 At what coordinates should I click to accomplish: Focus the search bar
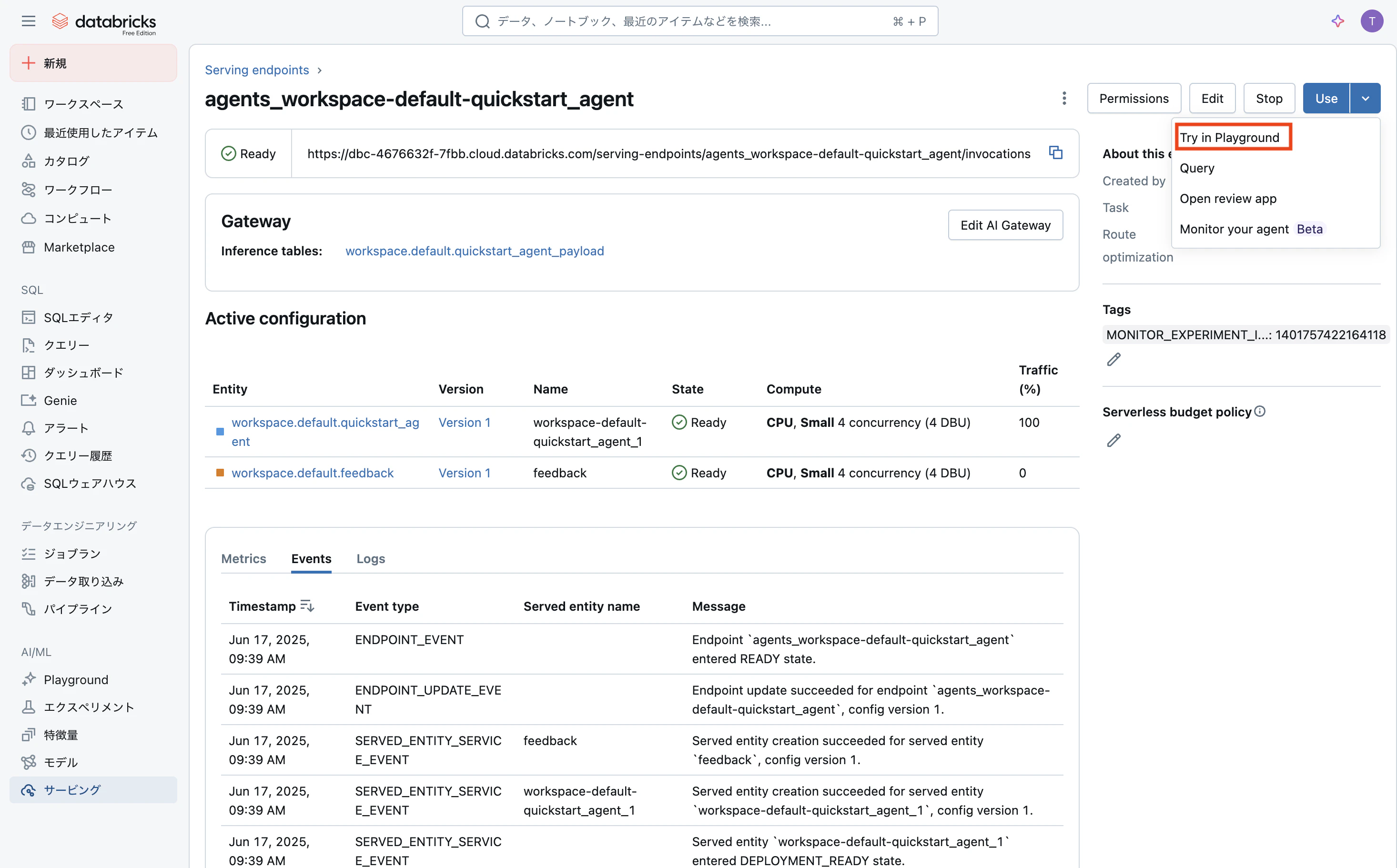(700, 21)
